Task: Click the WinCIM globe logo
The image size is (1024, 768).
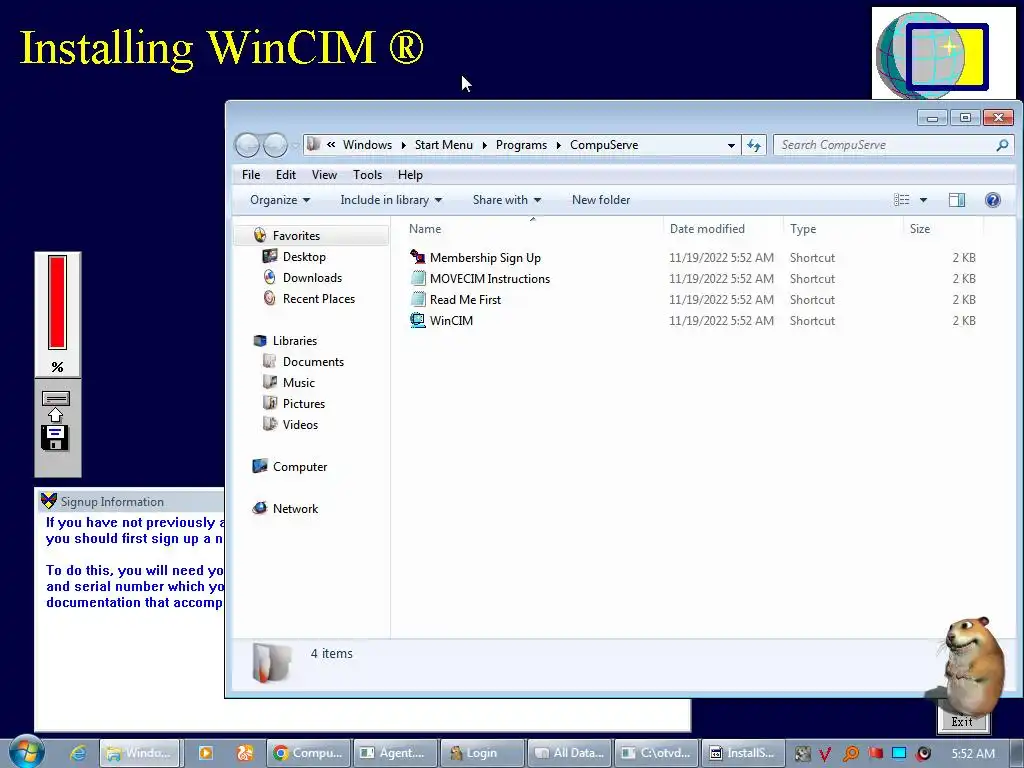Action: [935, 55]
